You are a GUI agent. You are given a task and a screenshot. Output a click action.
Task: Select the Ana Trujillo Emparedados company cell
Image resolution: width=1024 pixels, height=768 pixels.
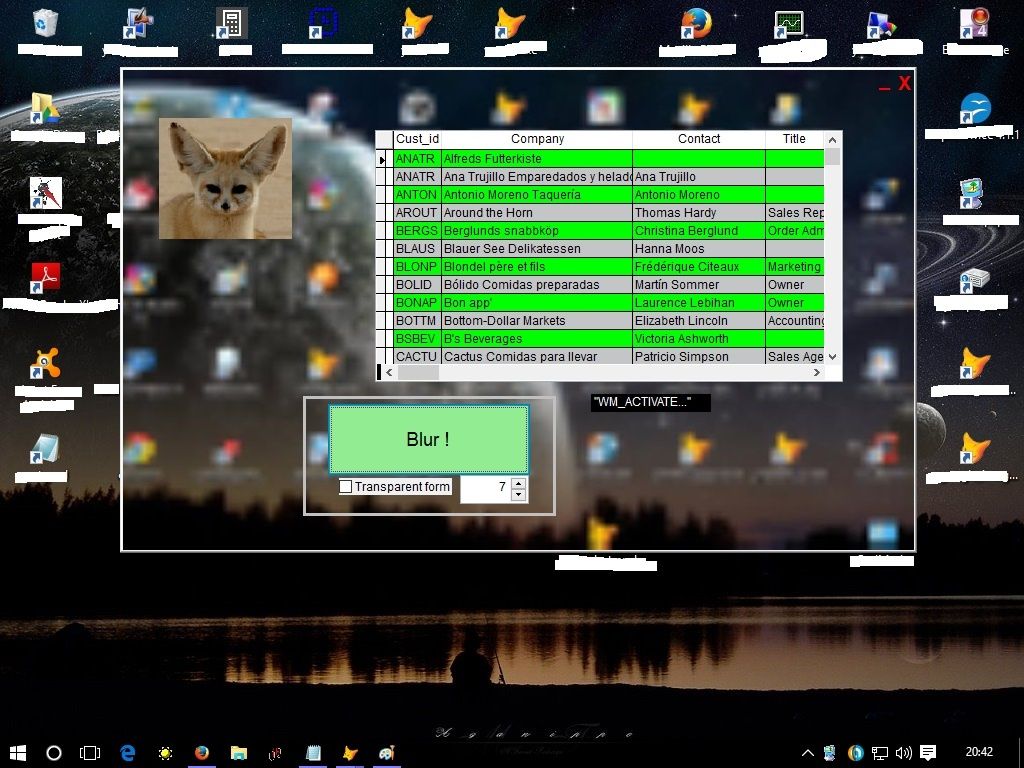point(537,176)
